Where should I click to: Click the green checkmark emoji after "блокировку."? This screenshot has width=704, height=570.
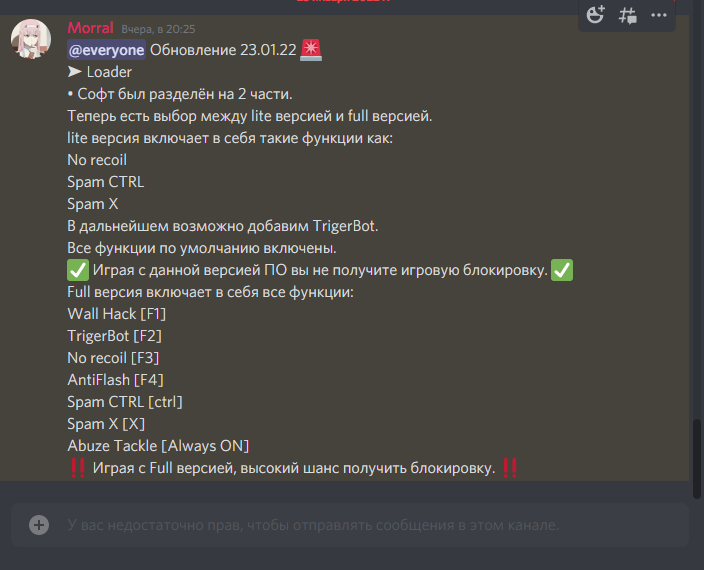pyautogui.click(x=562, y=270)
